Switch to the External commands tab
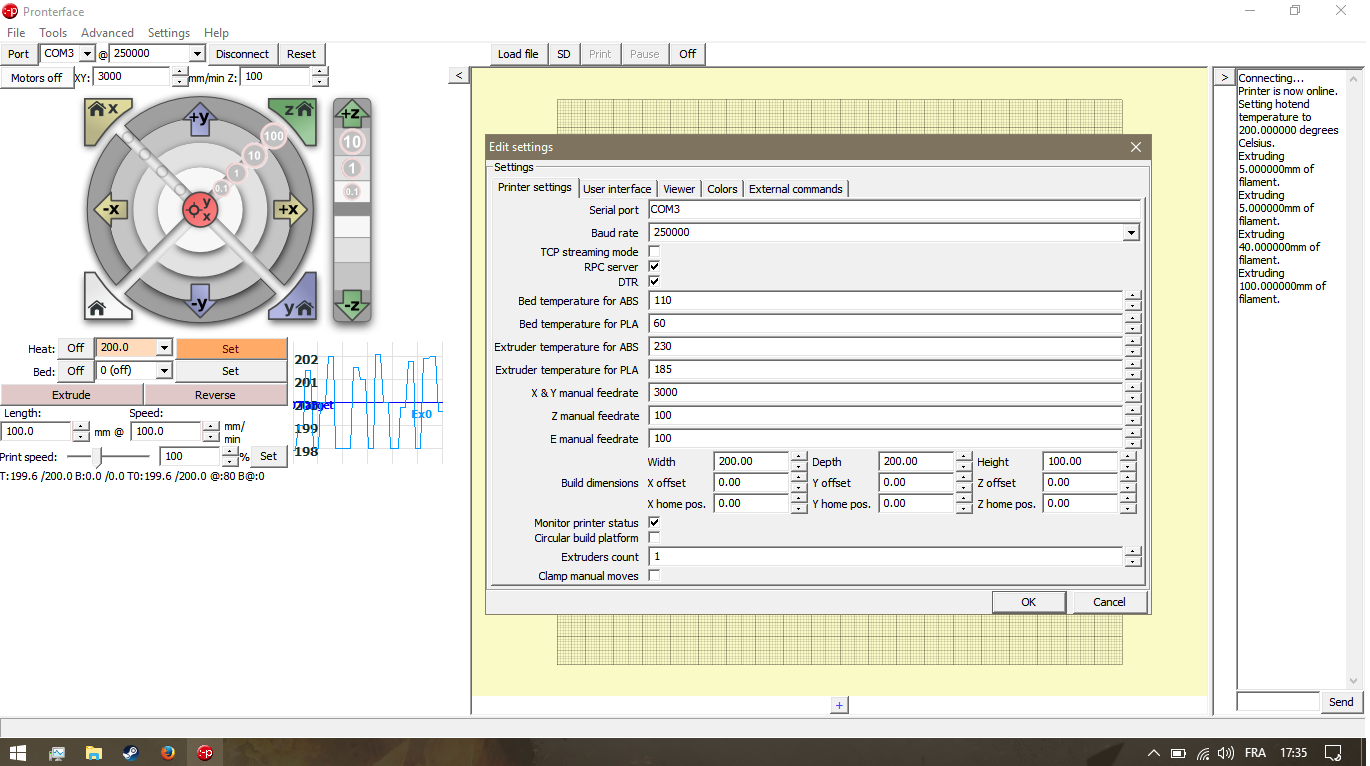This screenshot has height=766, width=1370. 796,189
